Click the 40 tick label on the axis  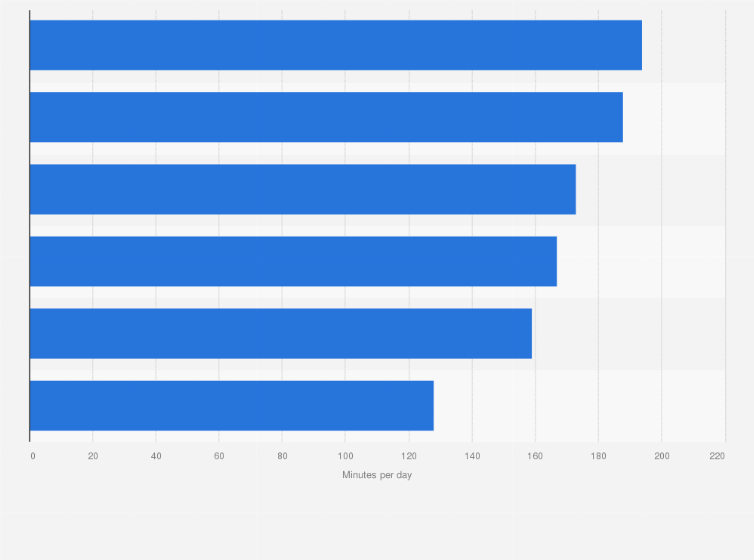coord(156,456)
